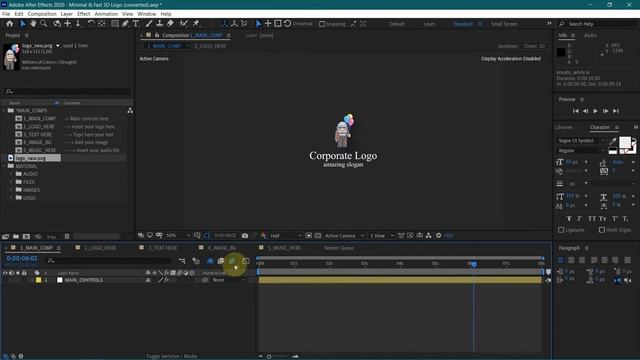Screen dimensions: 640x360
Task: Enable the Snapping checkbox
Action: (x=322, y=24)
